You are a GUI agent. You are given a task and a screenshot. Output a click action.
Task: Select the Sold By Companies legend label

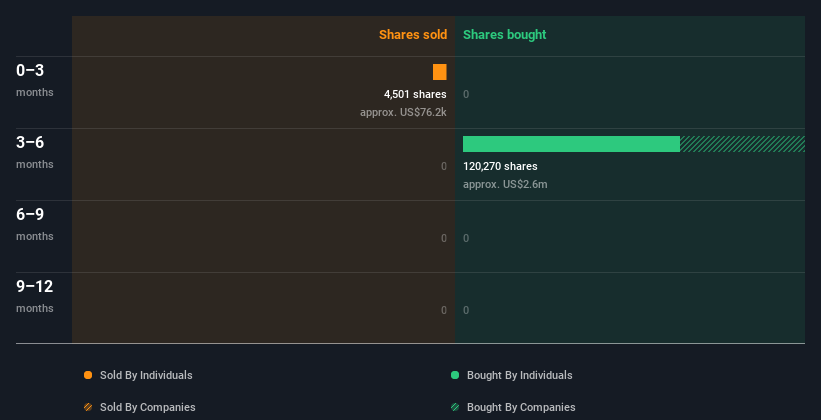pos(148,407)
